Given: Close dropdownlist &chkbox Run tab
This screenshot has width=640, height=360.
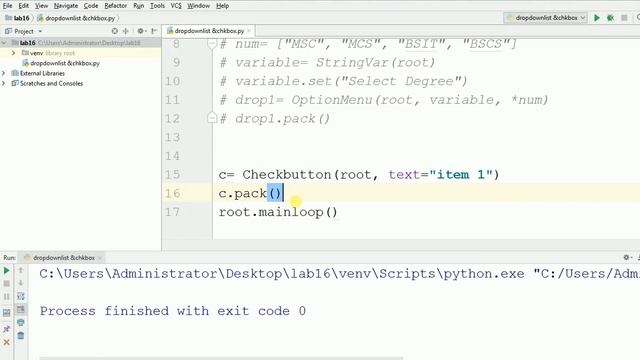Looking at the screenshot, I should (x=100, y=258).
